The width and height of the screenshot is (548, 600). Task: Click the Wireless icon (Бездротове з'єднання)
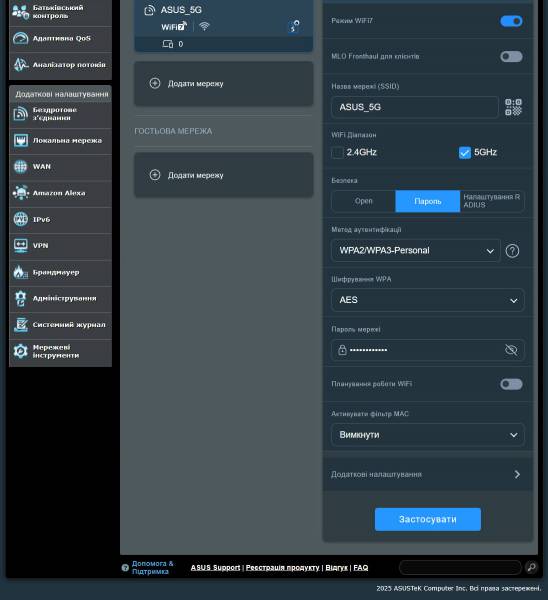21,114
